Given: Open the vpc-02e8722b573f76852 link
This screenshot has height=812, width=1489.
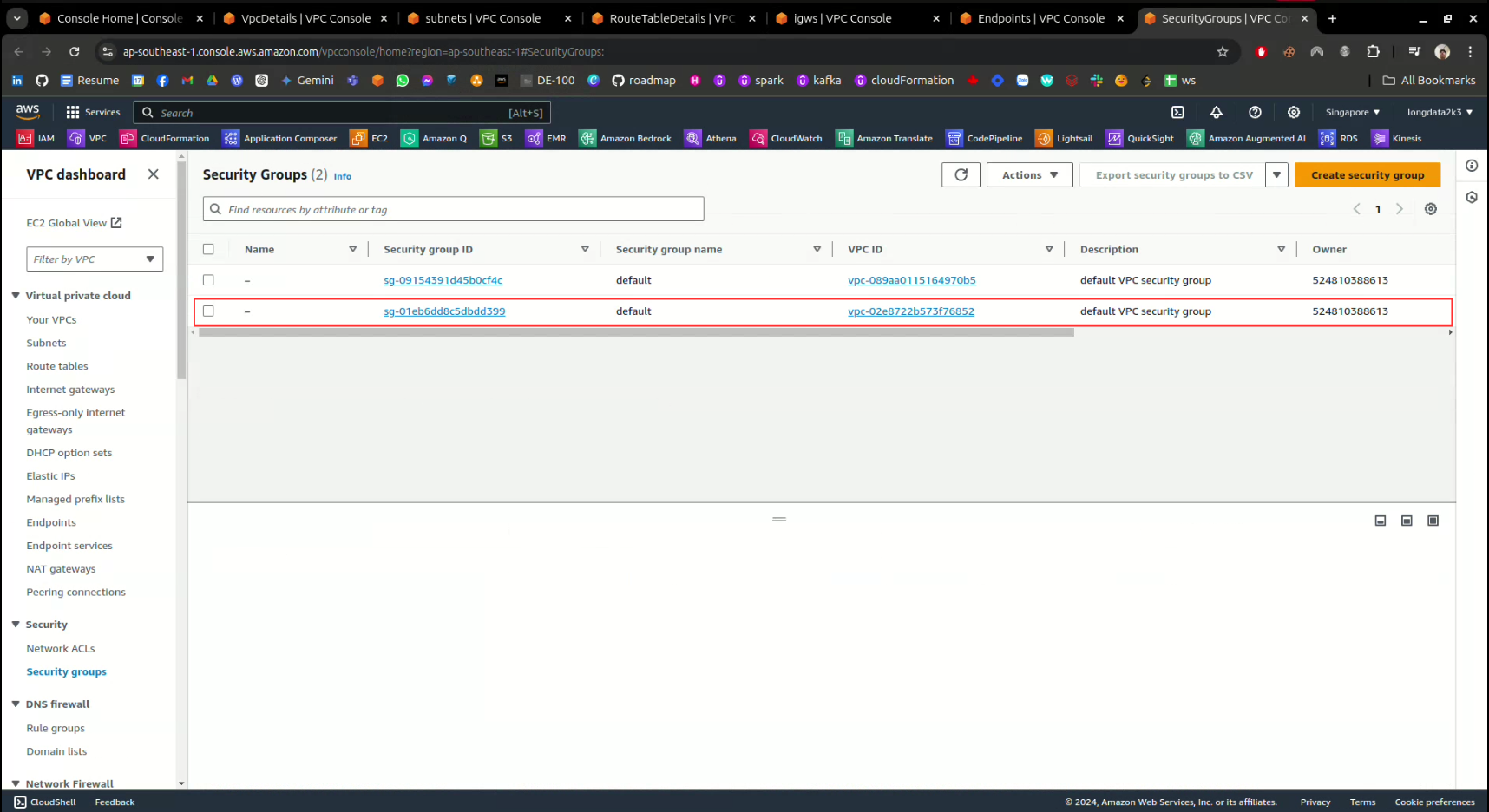Looking at the screenshot, I should coord(910,311).
